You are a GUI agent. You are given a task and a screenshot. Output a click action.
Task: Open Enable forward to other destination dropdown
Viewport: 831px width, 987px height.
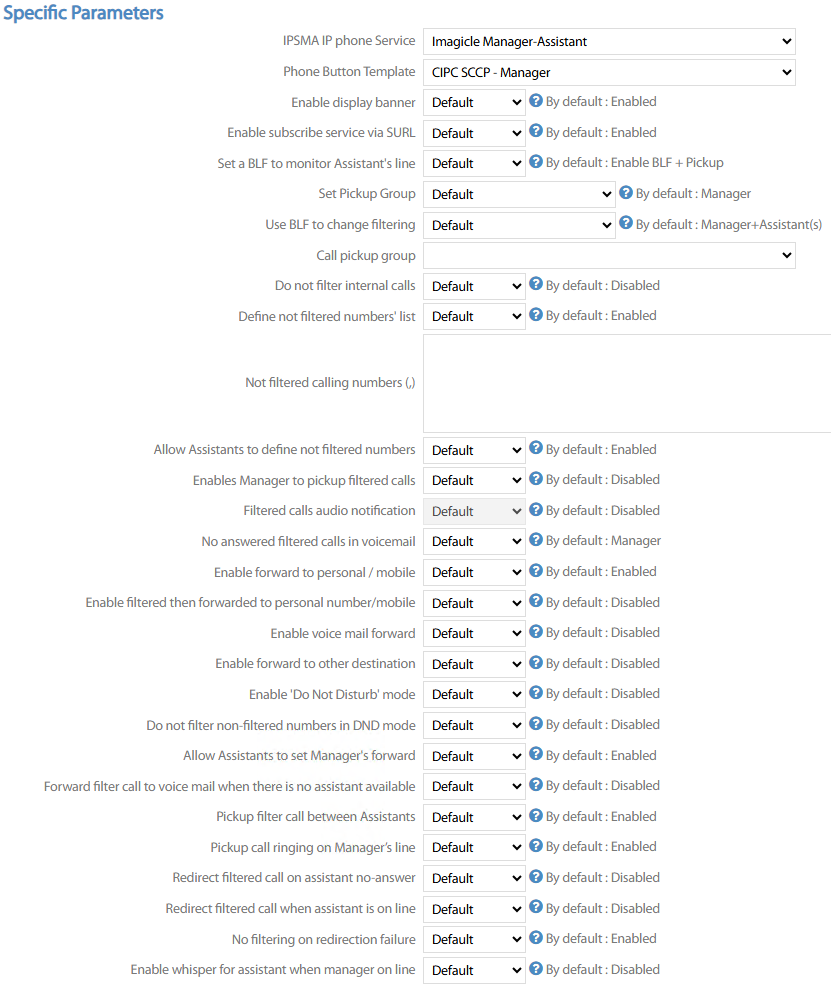coord(474,664)
